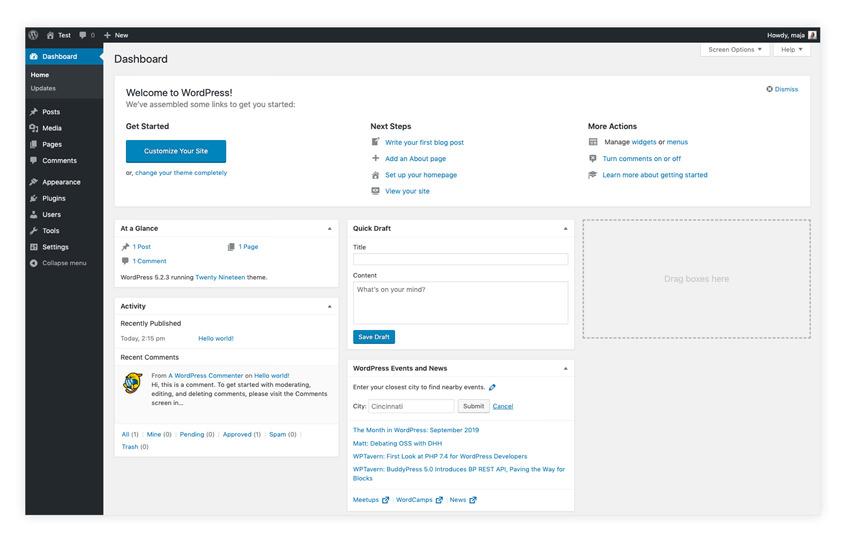845x545 pixels.
Task: Click the Dashboard gauge icon in sidebar
Action: 33,56
